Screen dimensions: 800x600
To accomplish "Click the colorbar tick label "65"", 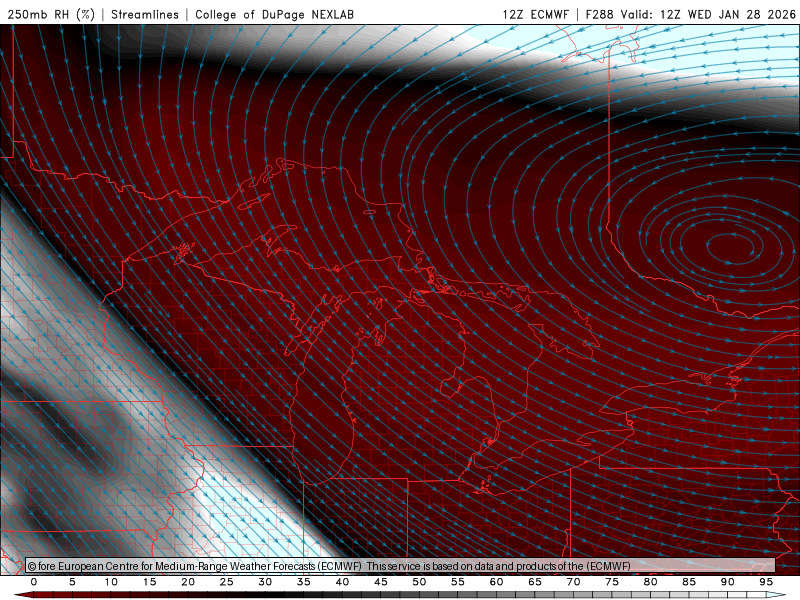I will [535, 582].
